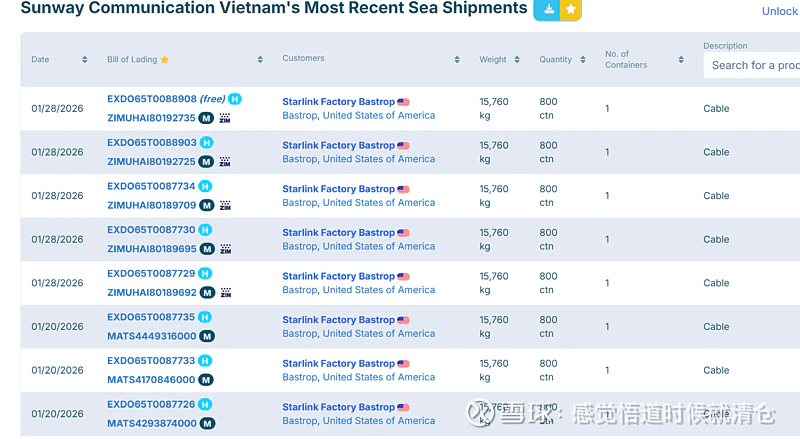Open the MATS4170846000 bill of lading link

(x=151, y=380)
